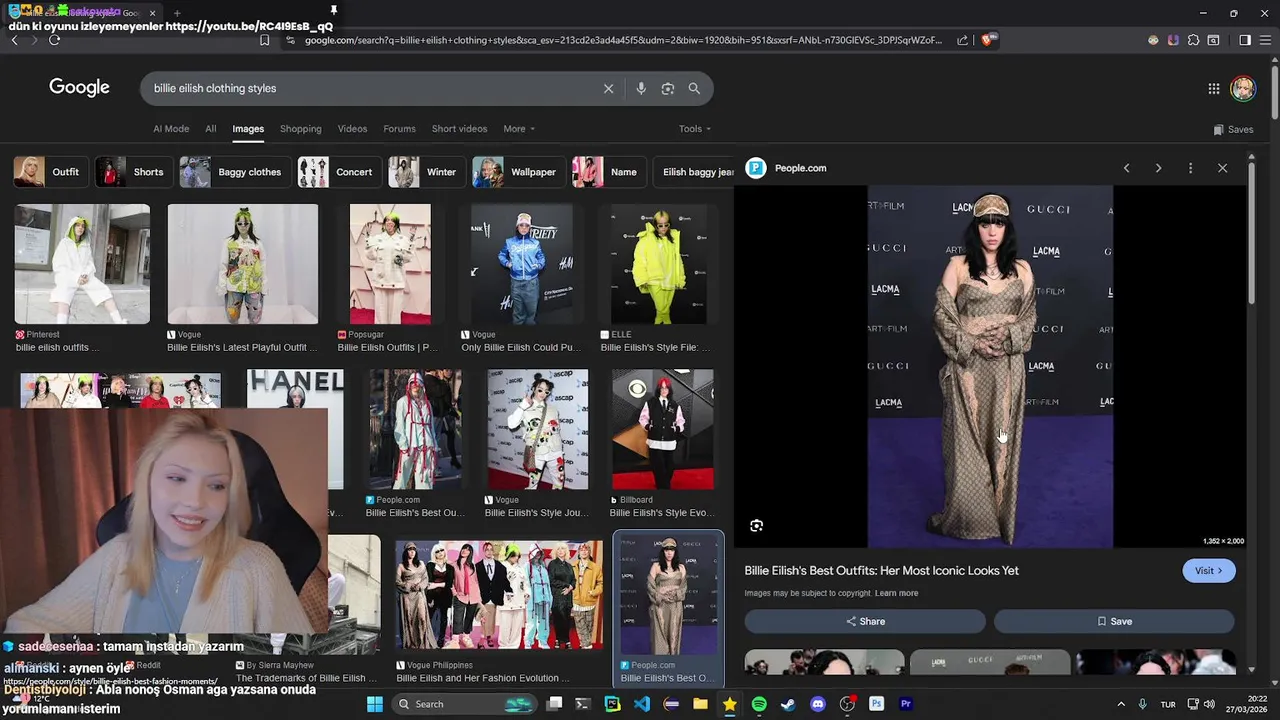Open Photoshop from the taskbar
The height and width of the screenshot is (720, 1280).
click(x=877, y=704)
